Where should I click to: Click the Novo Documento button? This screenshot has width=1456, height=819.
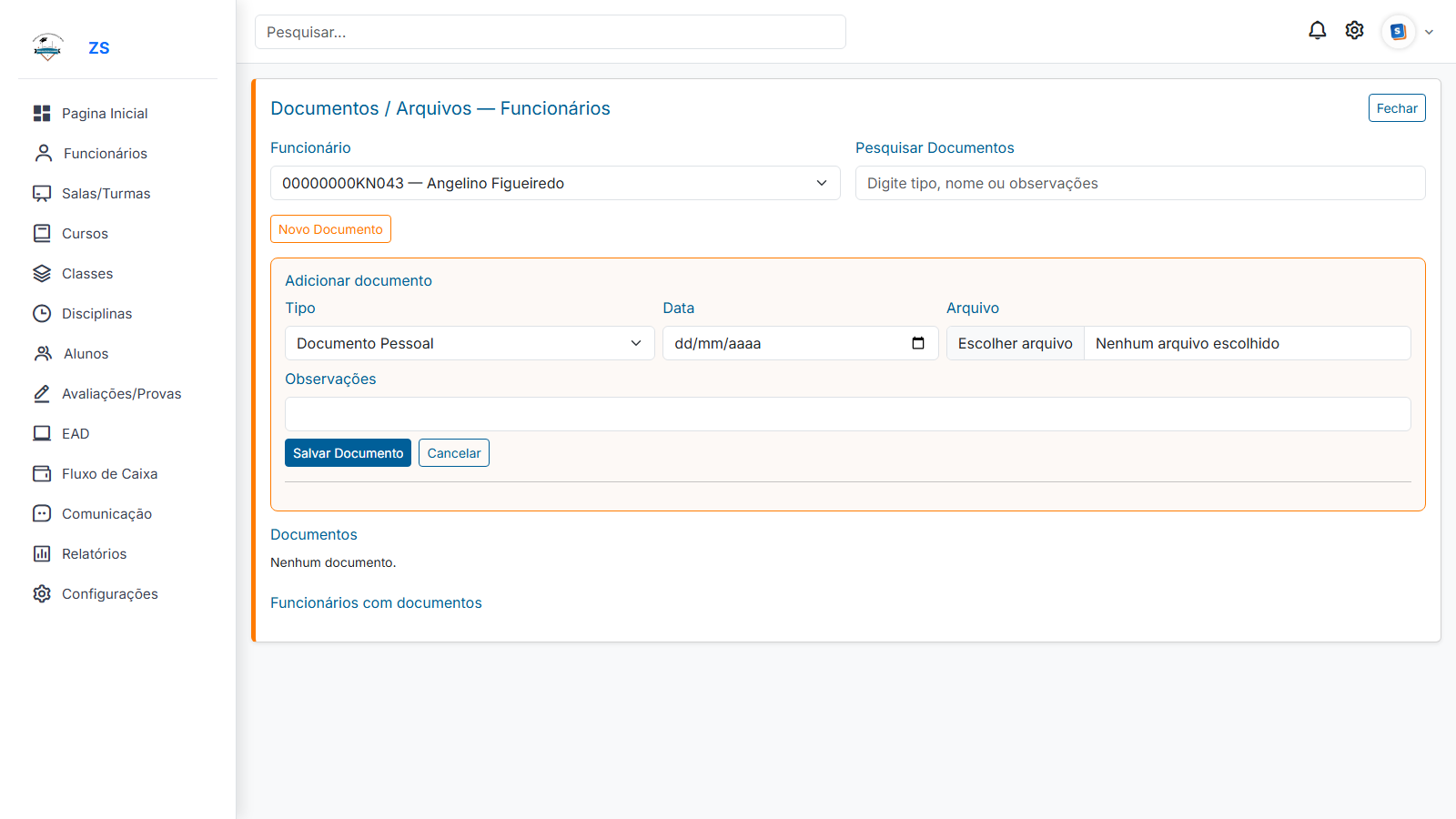coord(330,229)
